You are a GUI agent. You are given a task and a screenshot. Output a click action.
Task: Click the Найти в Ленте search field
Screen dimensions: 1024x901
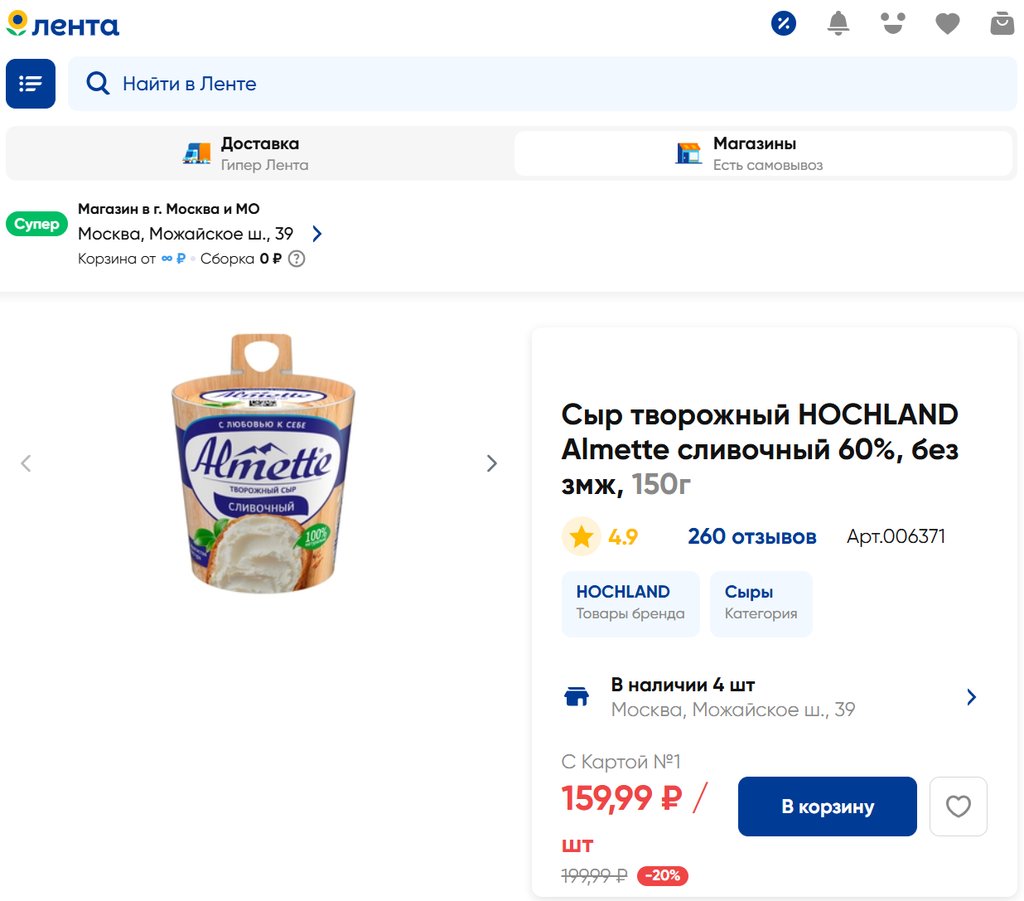542,84
